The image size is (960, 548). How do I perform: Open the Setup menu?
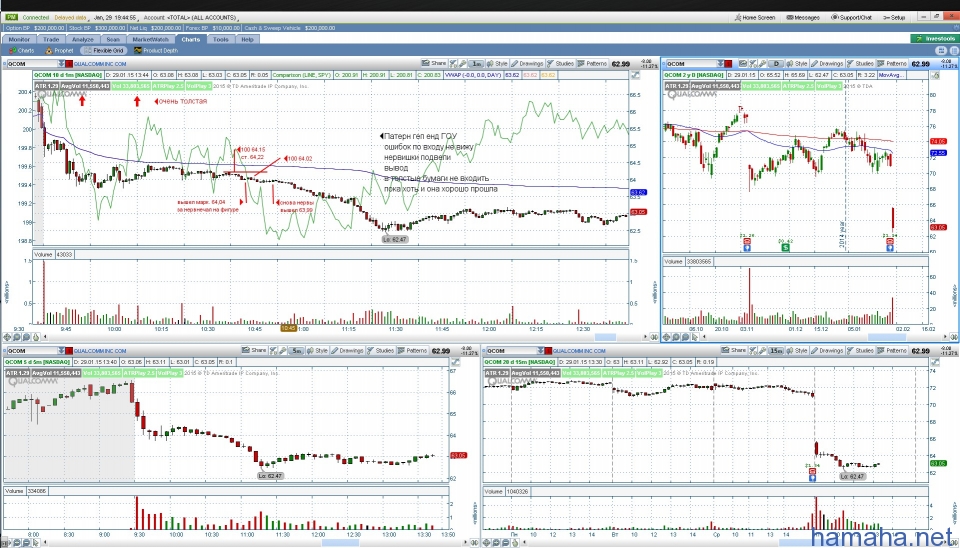click(894, 18)
